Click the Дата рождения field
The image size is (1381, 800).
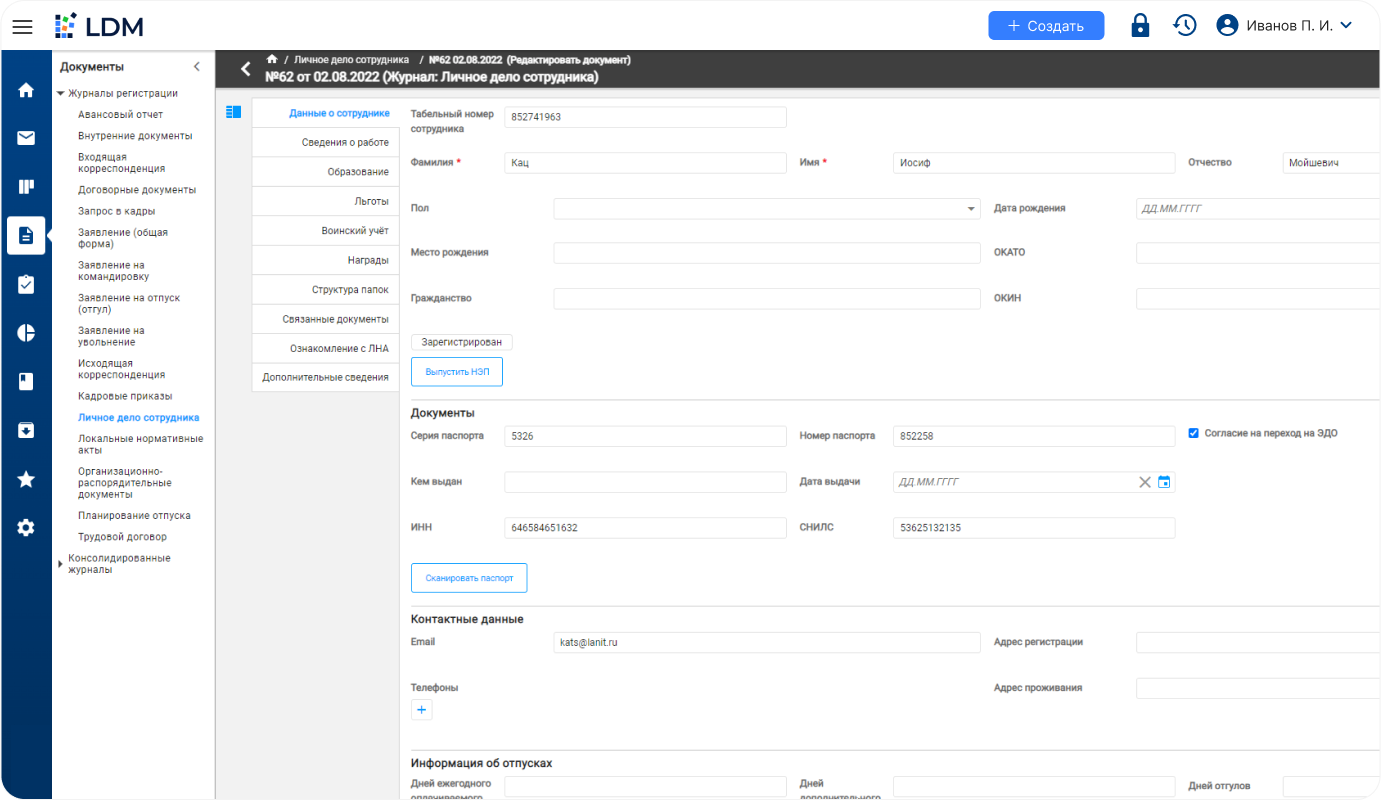(x=1258, y=209)
